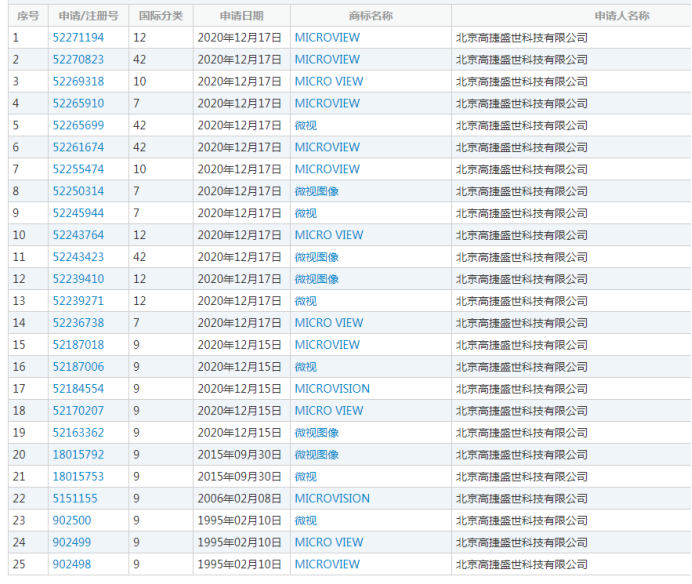
Task: Open application number 18015753
Action: pos(78,477)
